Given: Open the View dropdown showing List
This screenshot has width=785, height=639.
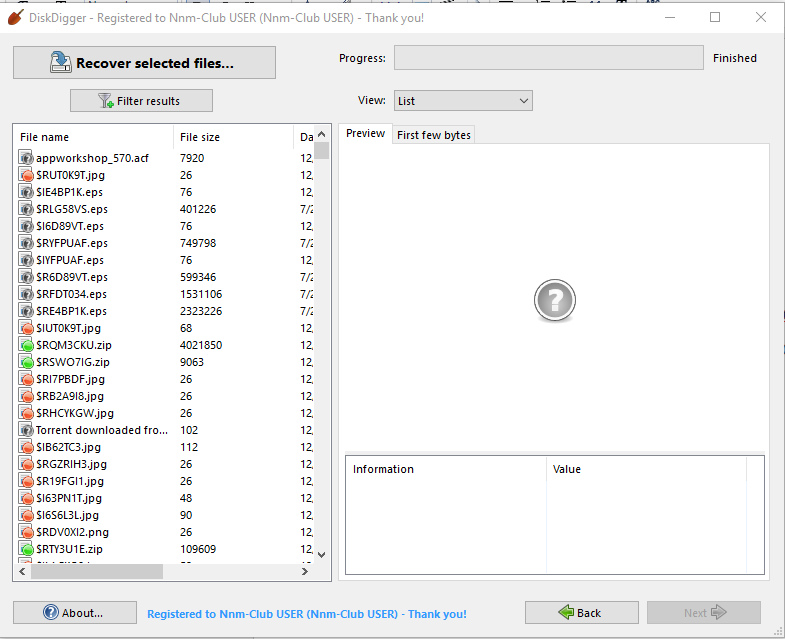Looking at the screenshot, I should [463, 101].
